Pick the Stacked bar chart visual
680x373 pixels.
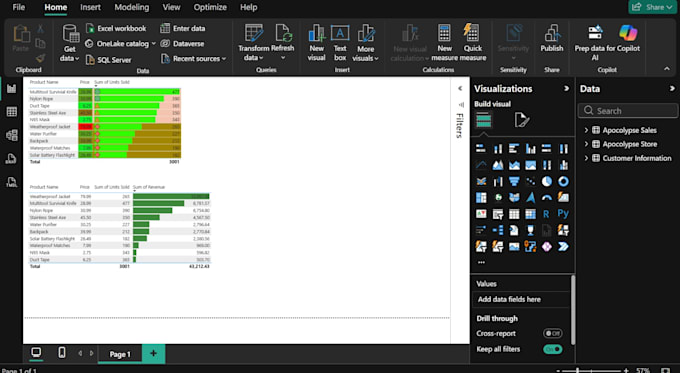pyautogui.click(x=481, y=149)
